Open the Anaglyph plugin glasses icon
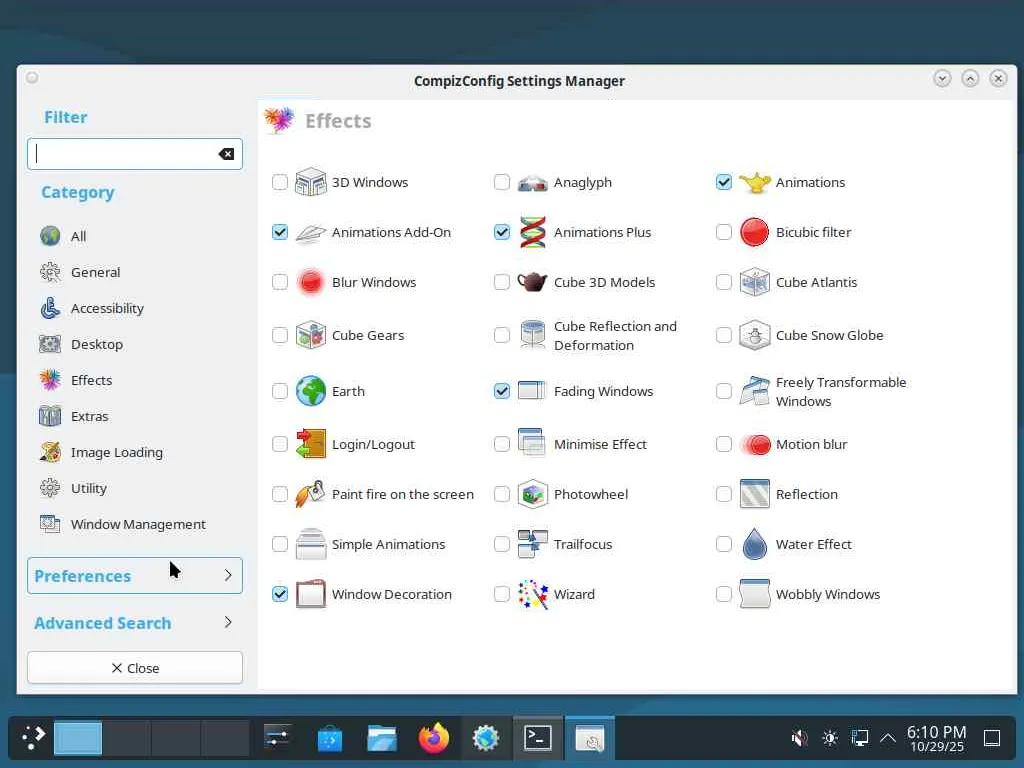 pos(532,182)
